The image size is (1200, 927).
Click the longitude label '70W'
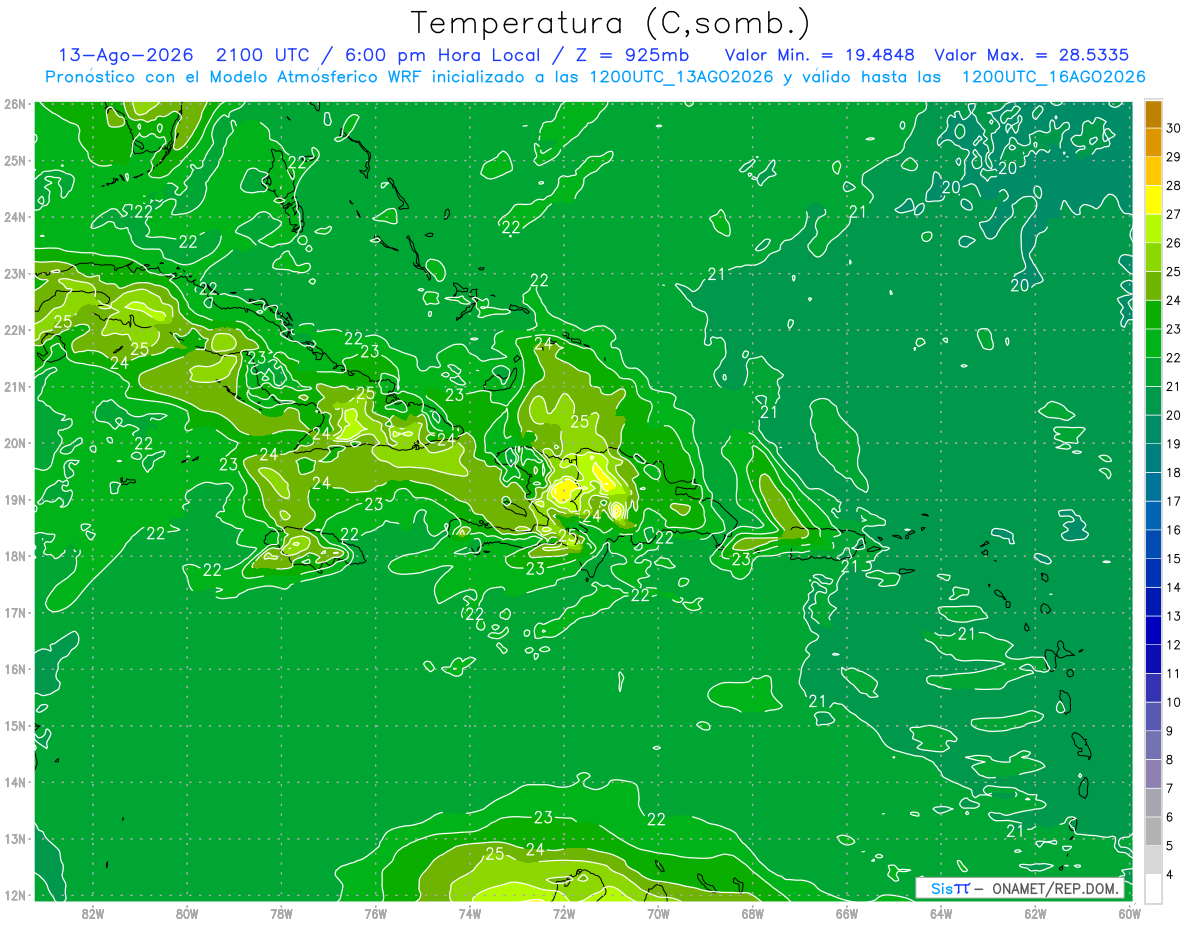tap(658, 912)
